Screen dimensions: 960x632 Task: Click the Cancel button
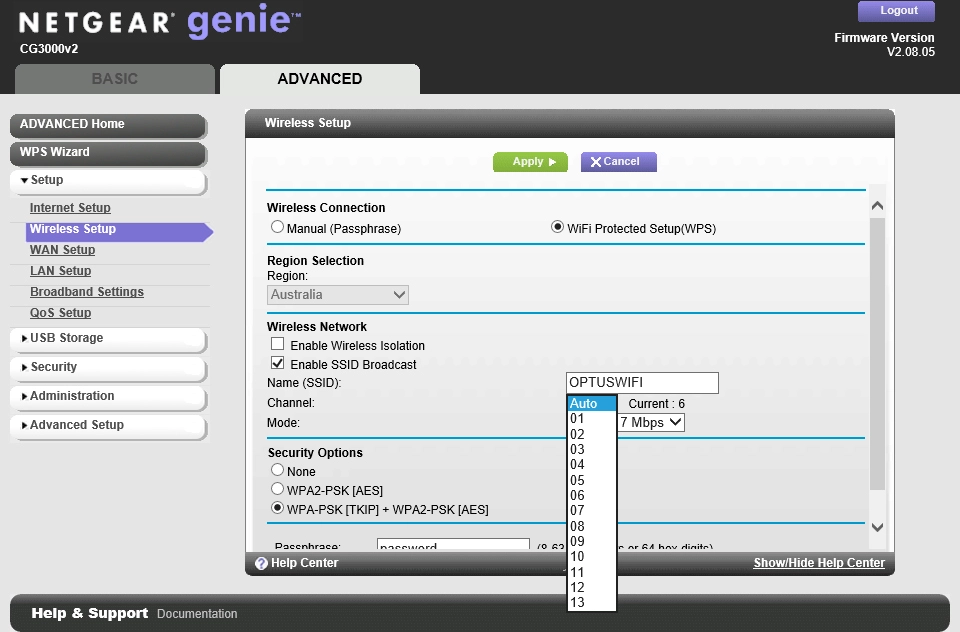(617, 162)
